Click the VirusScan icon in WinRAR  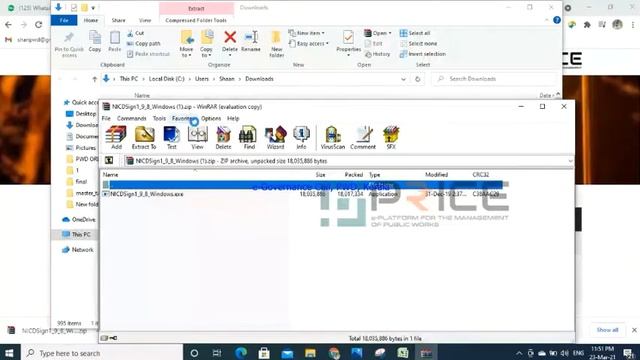333,138
